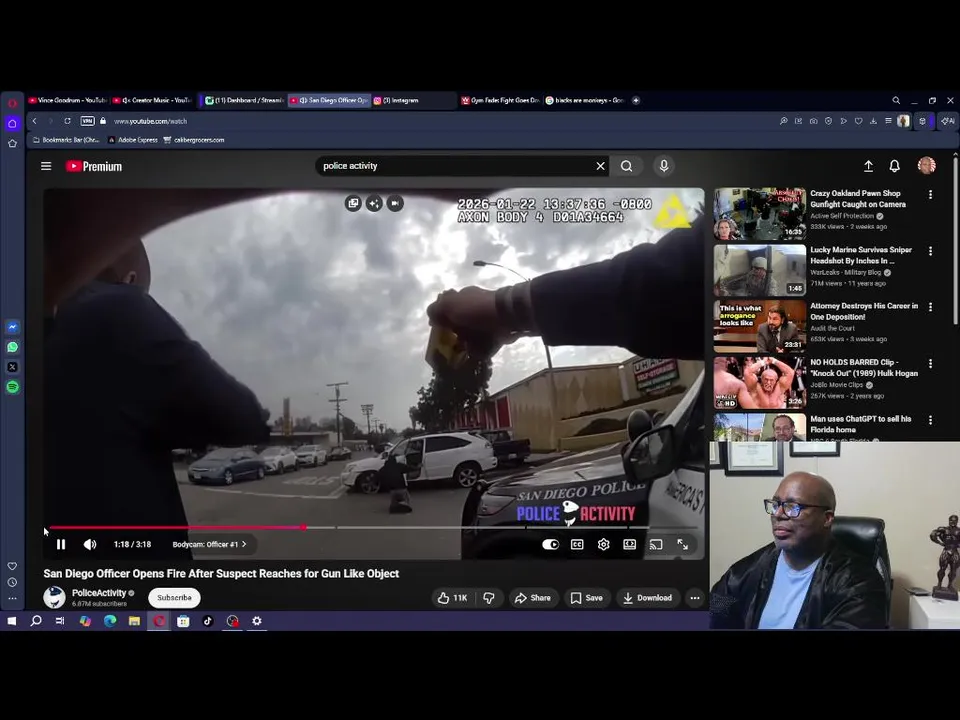
Task: Open options for 'Crazy Oakland Pawn Shop' video
Action: [930, 194]
